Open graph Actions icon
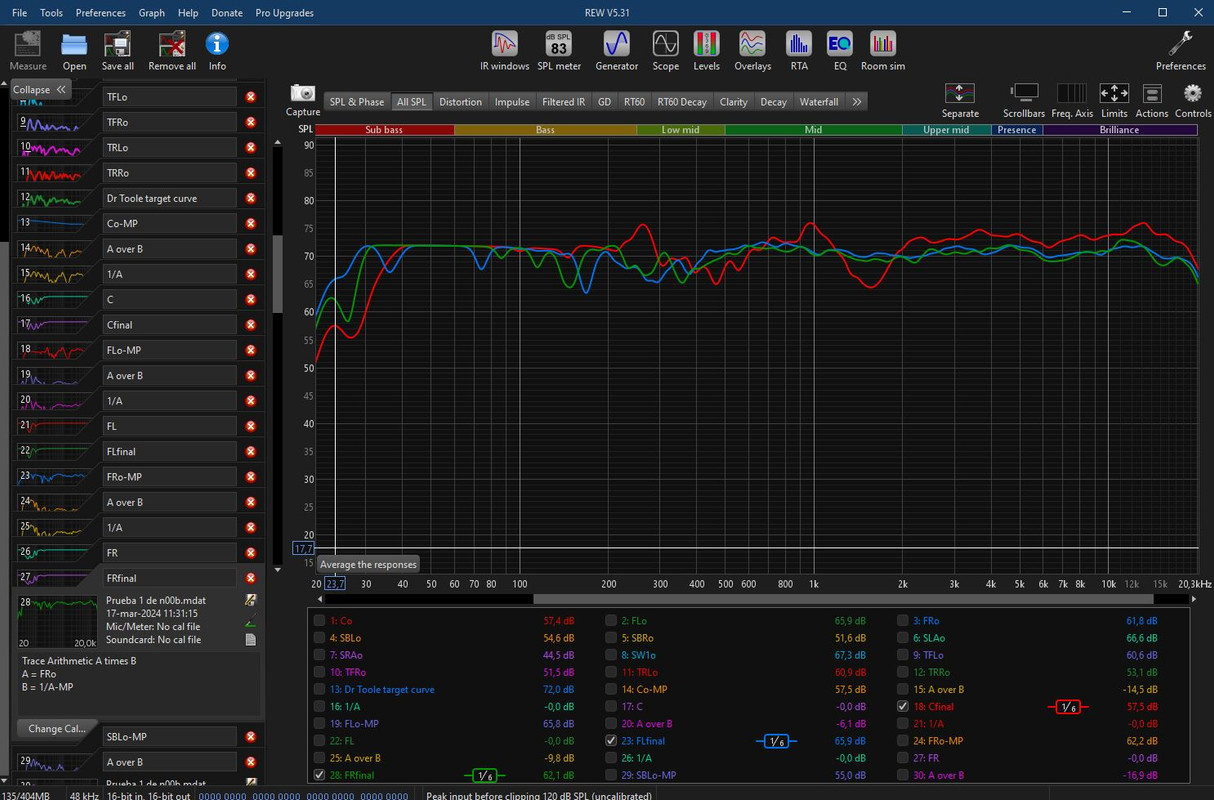This screenshot has width=1214, height=800. pos(1152,100)
